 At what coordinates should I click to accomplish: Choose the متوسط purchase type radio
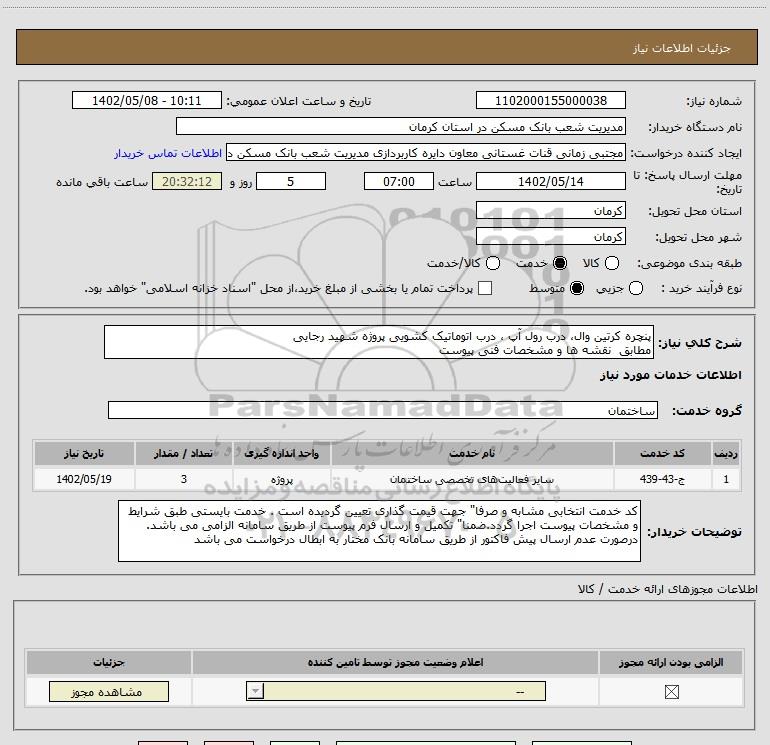(x=577, y=288)
